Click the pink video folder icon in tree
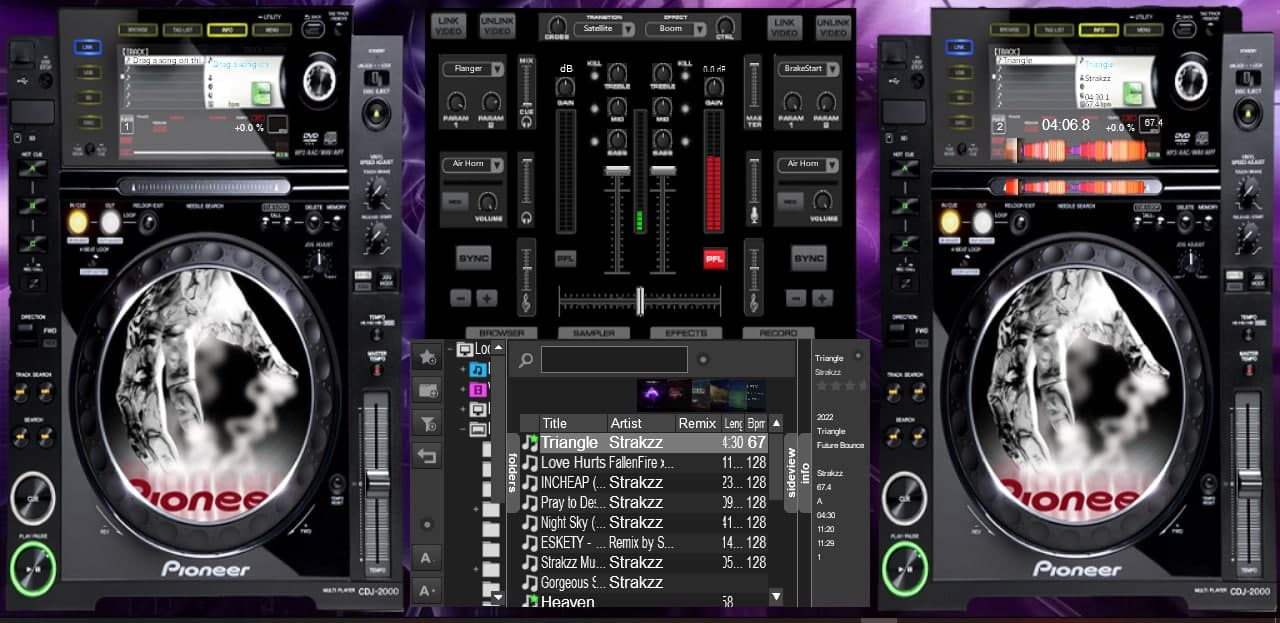The height and width of the screenshot is (623, 1280). click(478, 389)
